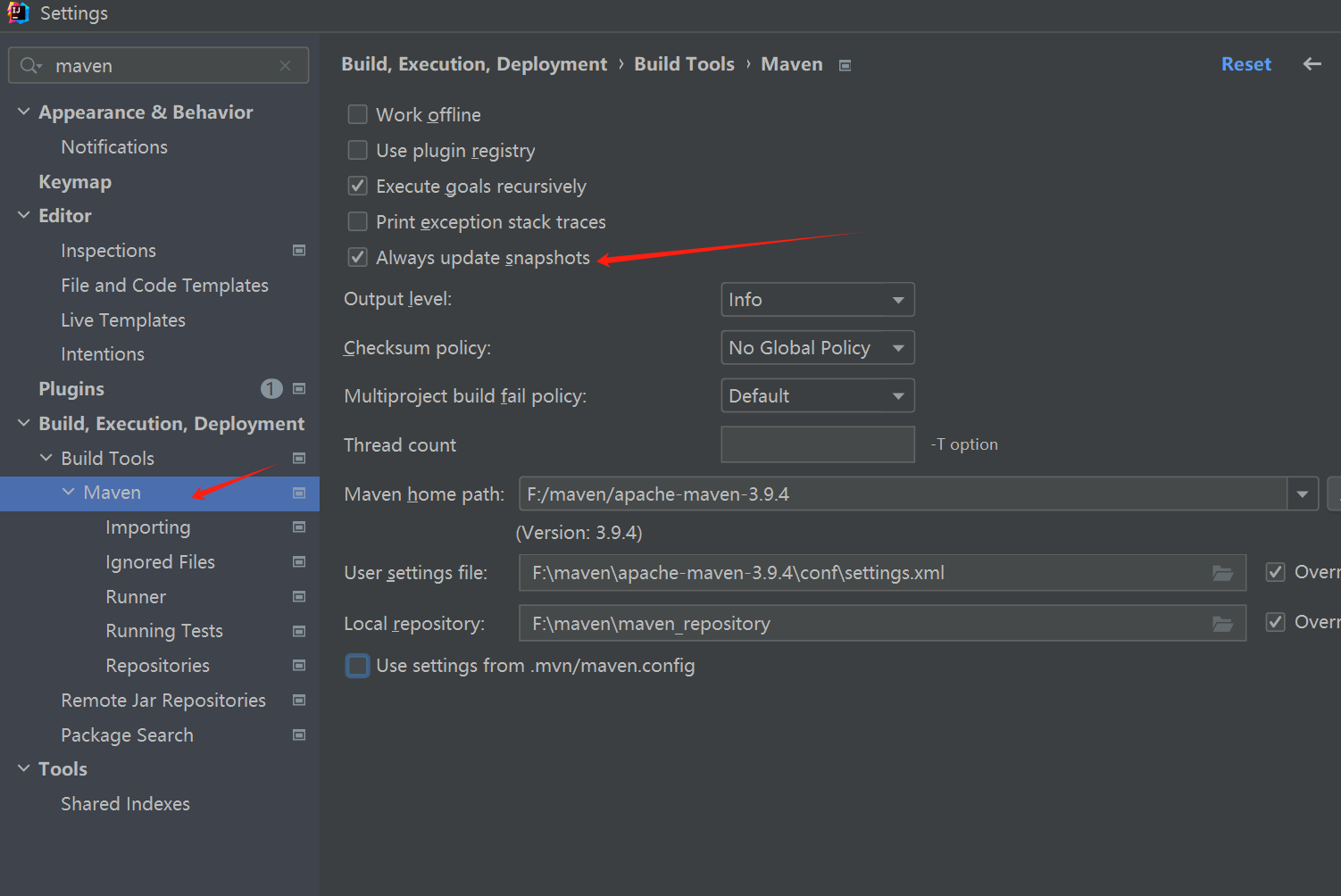Viewport: 1341px width, 896px height.
Task: Collapse the Build, Execution, Deployment chevron
Action: (x=24, y=423)
